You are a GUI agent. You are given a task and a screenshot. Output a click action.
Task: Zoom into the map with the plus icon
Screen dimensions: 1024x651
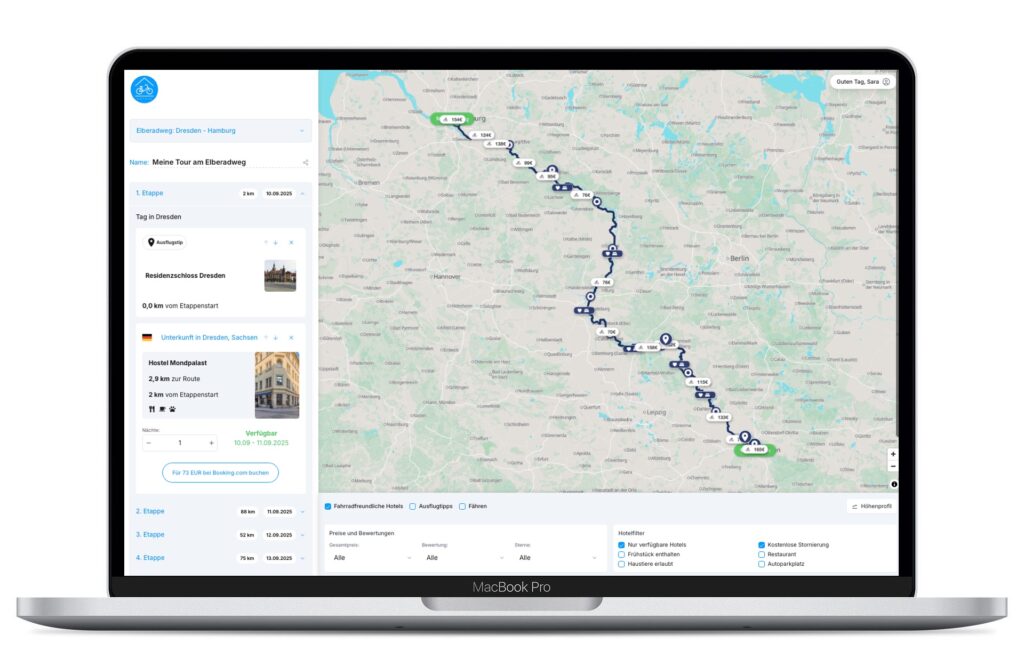tap(893, 454)
